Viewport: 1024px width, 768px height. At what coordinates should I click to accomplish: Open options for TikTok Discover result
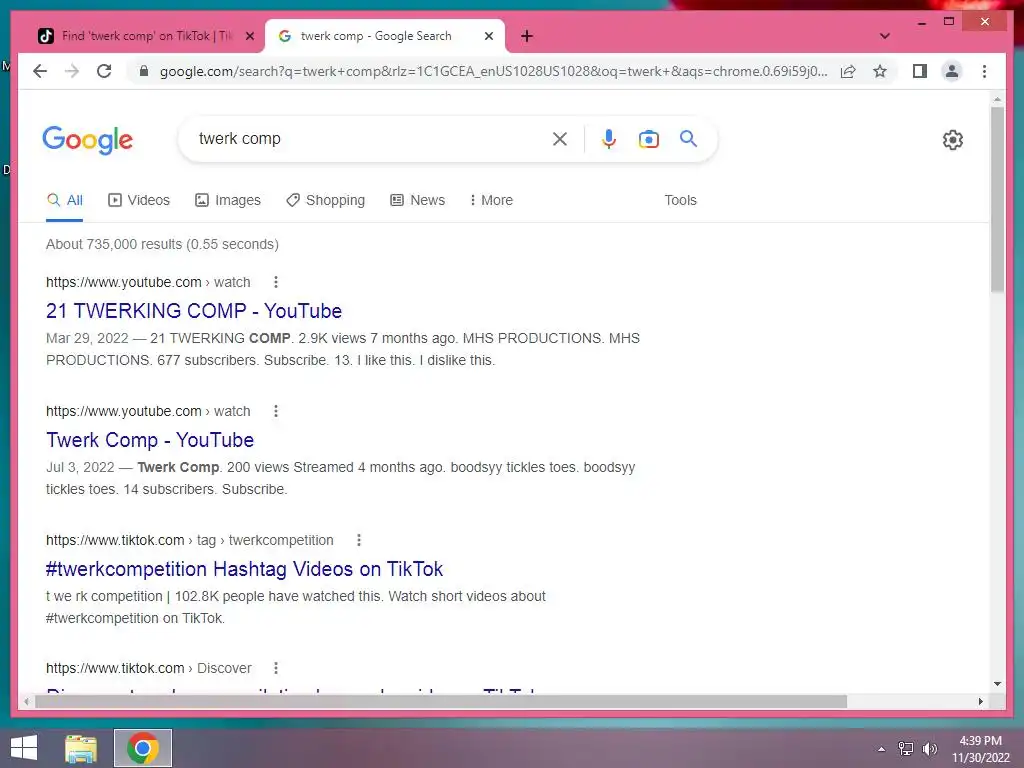(276, 668)
